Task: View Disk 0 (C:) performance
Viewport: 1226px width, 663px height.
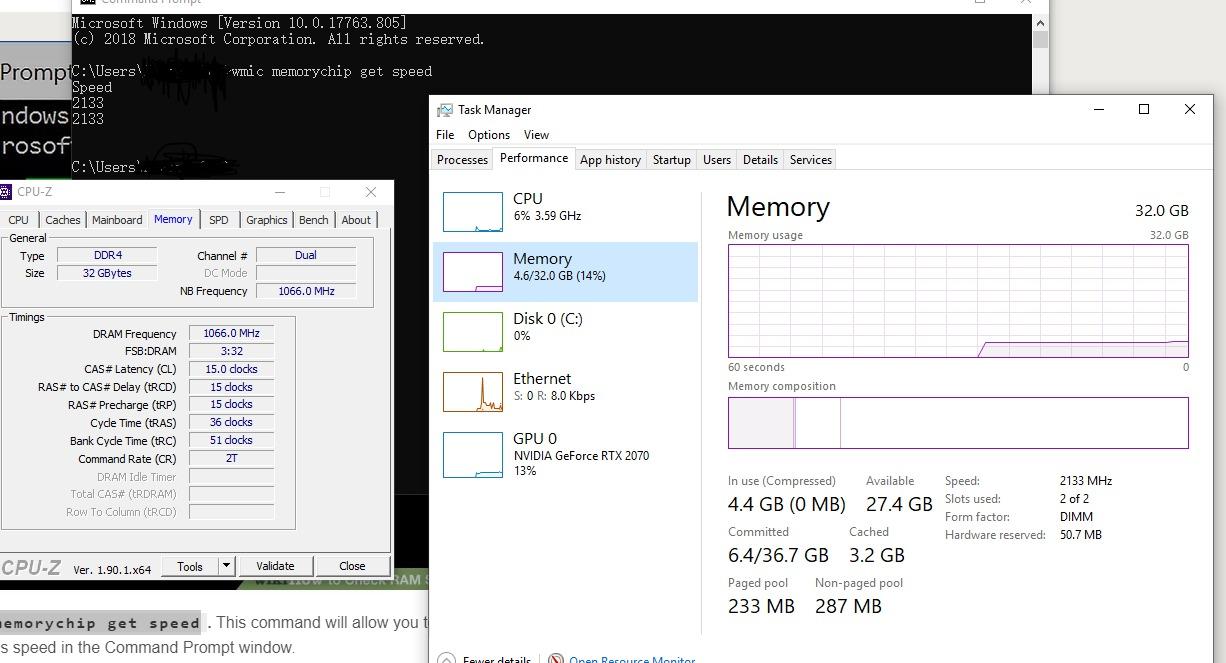Action: (566, 331)
